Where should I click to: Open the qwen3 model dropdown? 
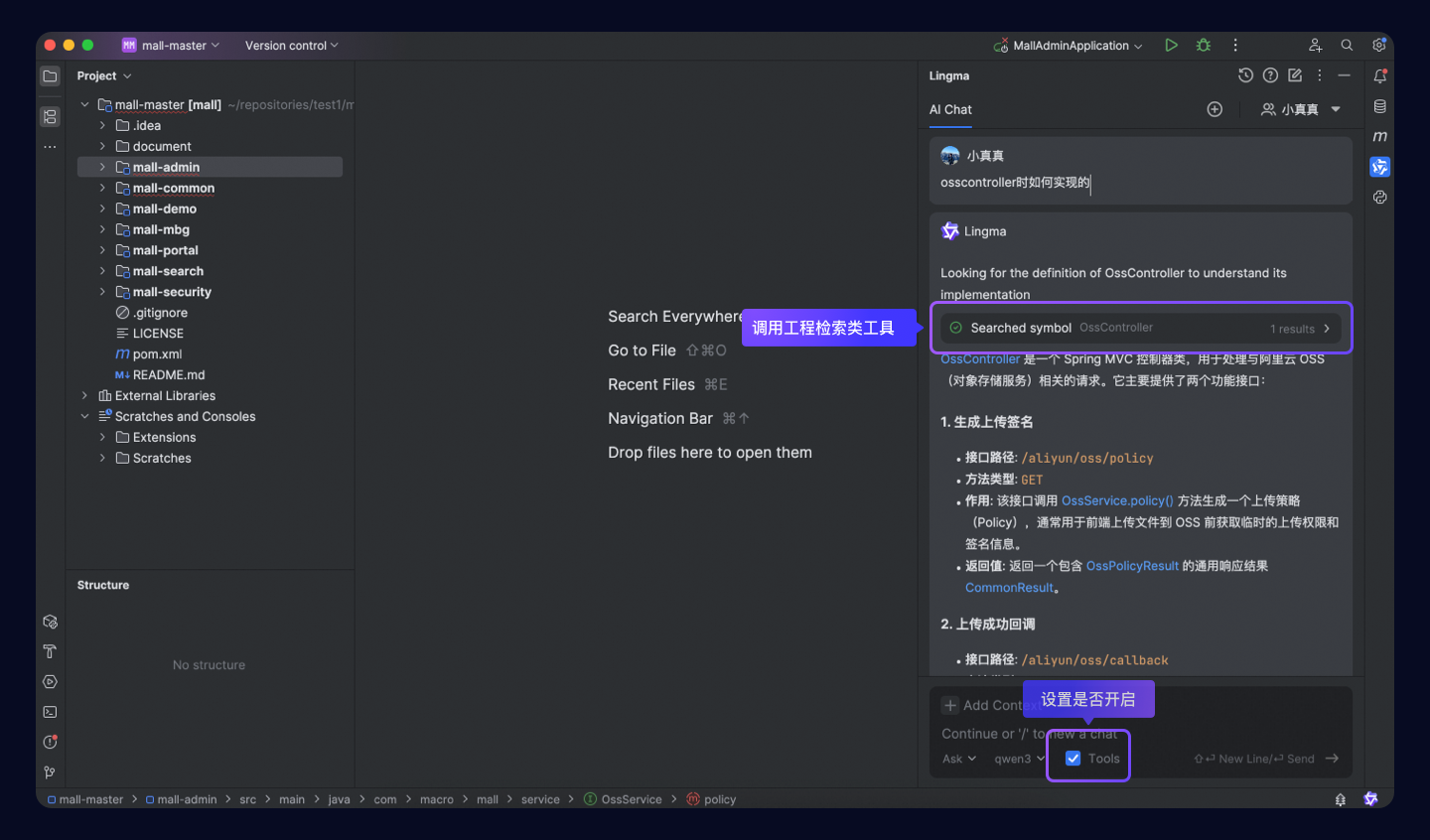tap(1020, 759)
